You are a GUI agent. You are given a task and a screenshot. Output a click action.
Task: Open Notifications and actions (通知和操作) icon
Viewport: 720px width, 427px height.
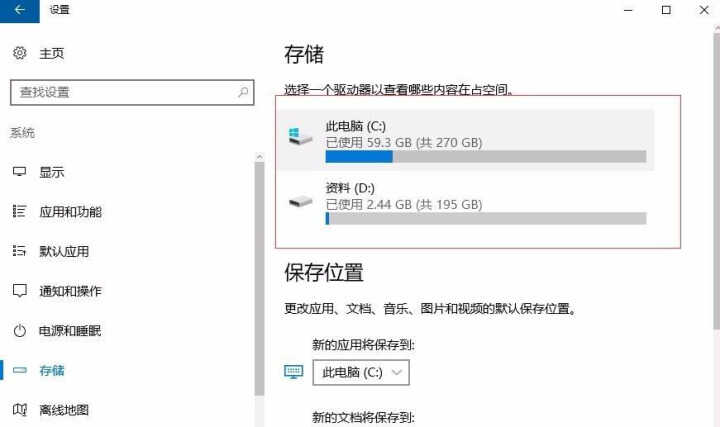pyautogui.click(x=19, y=291)
